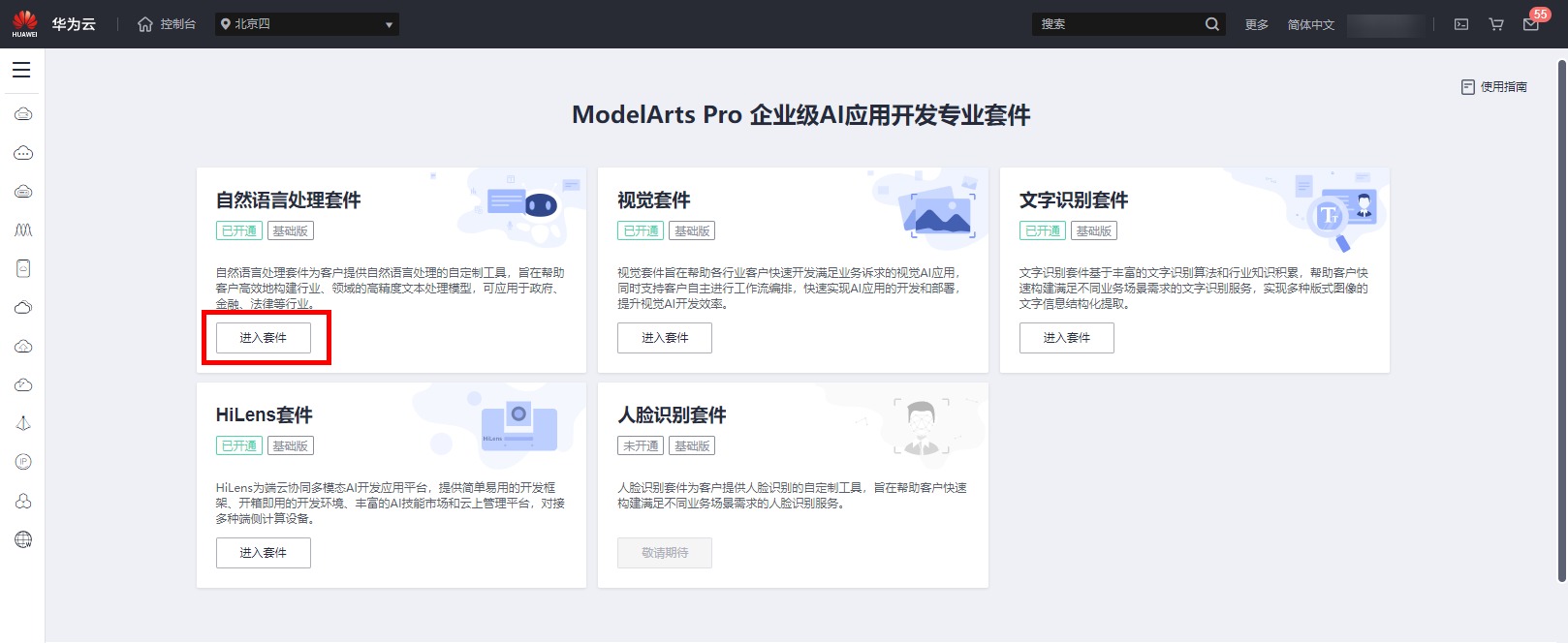Click into the 搜索 search field
The image size is (1568, 643).
click(x=1116, y=24)
